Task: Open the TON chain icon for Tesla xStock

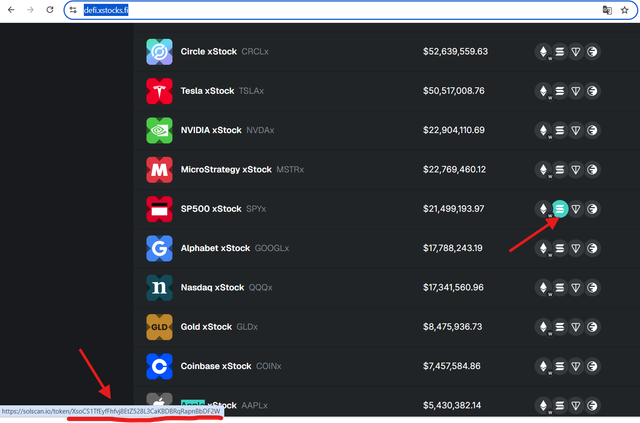Action: pyautogui.click(x=576, y=91)
